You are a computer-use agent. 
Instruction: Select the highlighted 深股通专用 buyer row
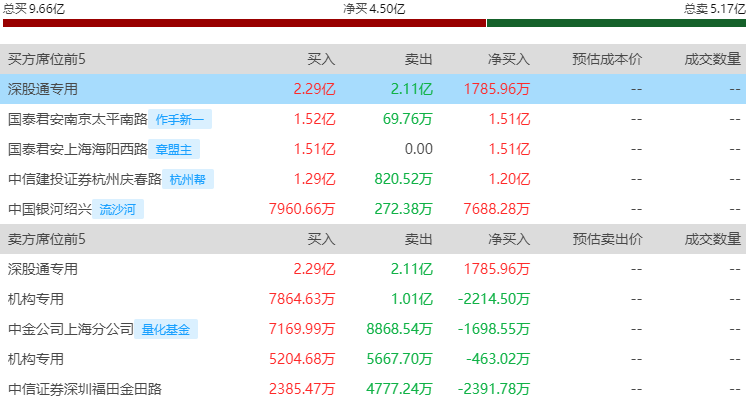[373, 89]
